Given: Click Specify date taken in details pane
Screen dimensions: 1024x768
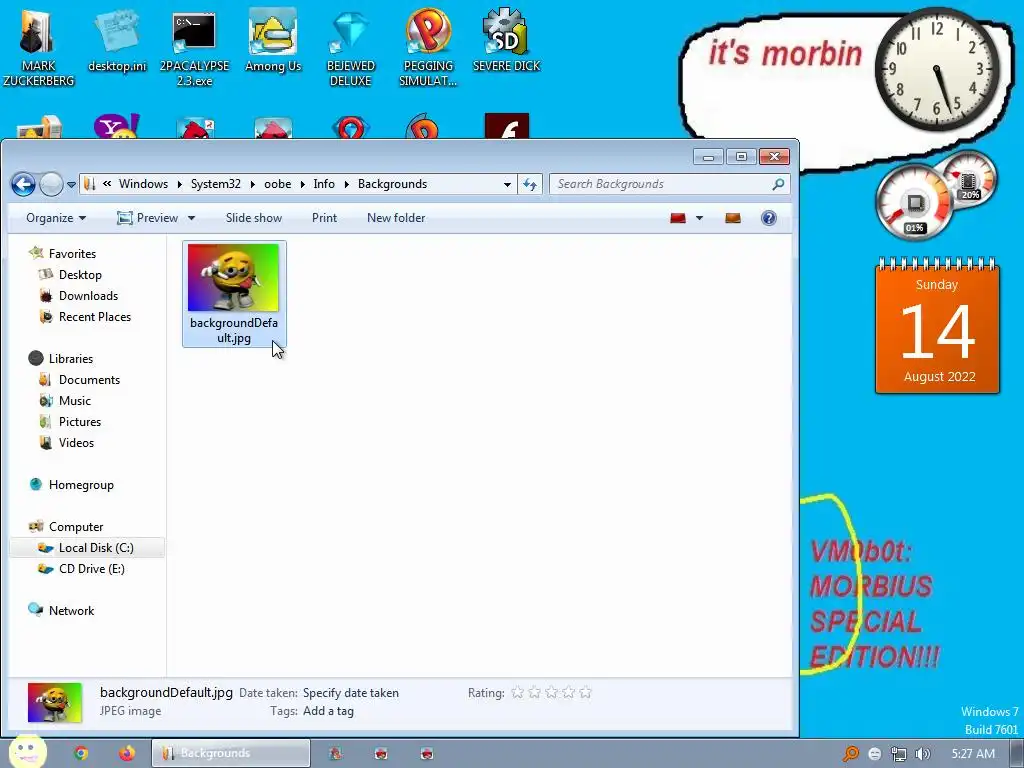Looking at the screenshot, I should [x=351, y=693].
